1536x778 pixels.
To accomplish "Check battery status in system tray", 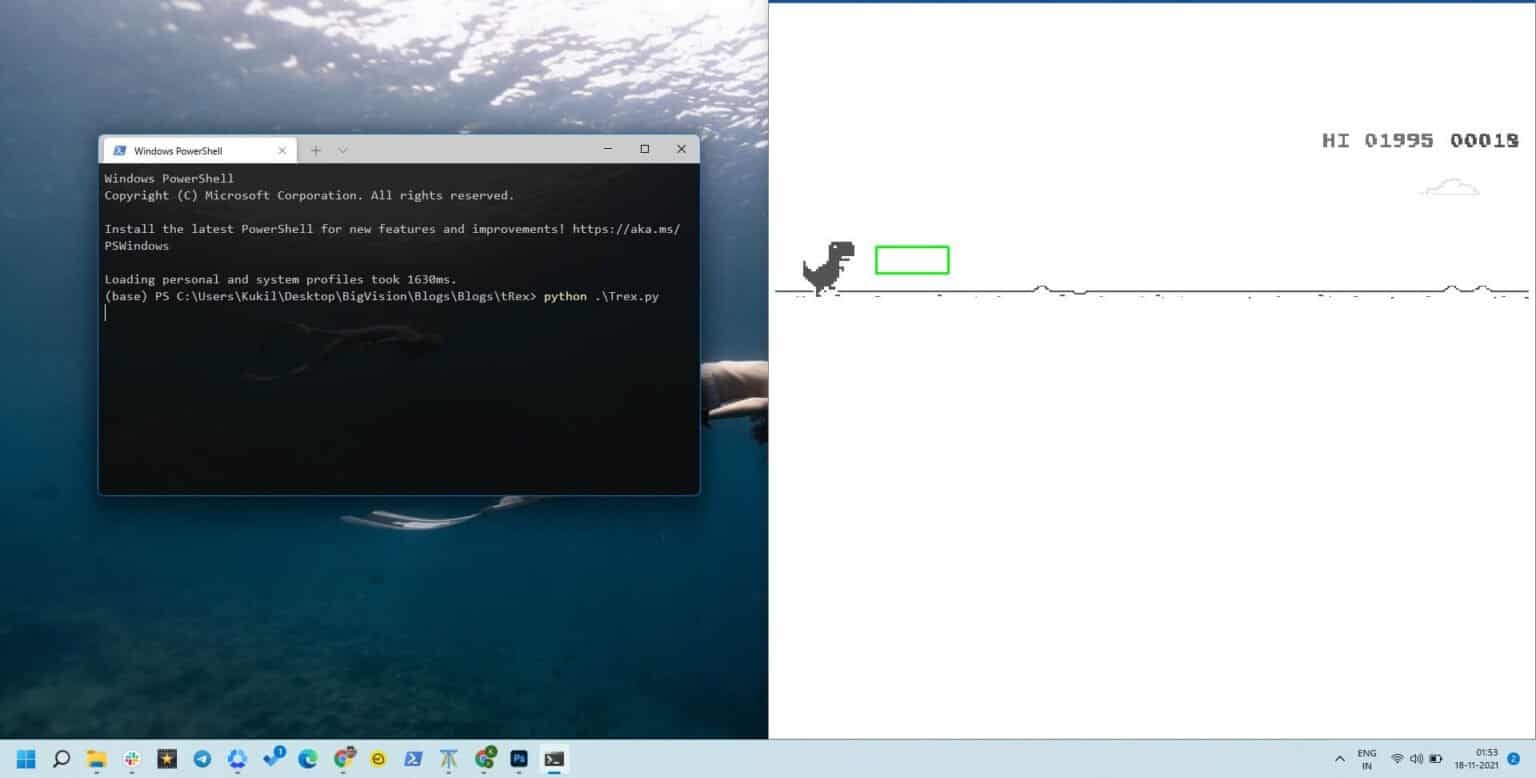I will (1435, 759).
